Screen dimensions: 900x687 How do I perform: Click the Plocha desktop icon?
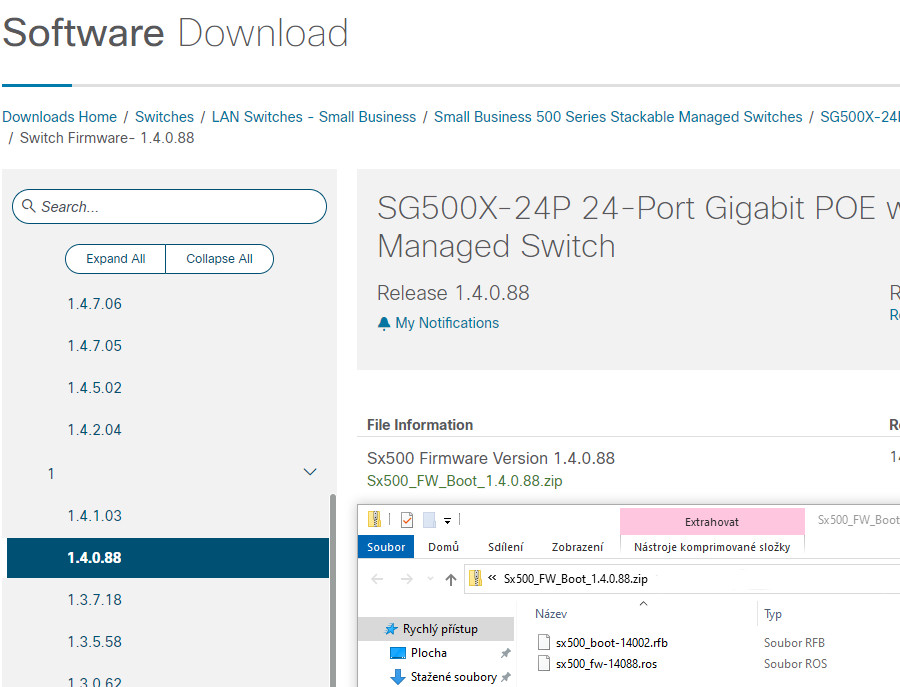point(397,653)
